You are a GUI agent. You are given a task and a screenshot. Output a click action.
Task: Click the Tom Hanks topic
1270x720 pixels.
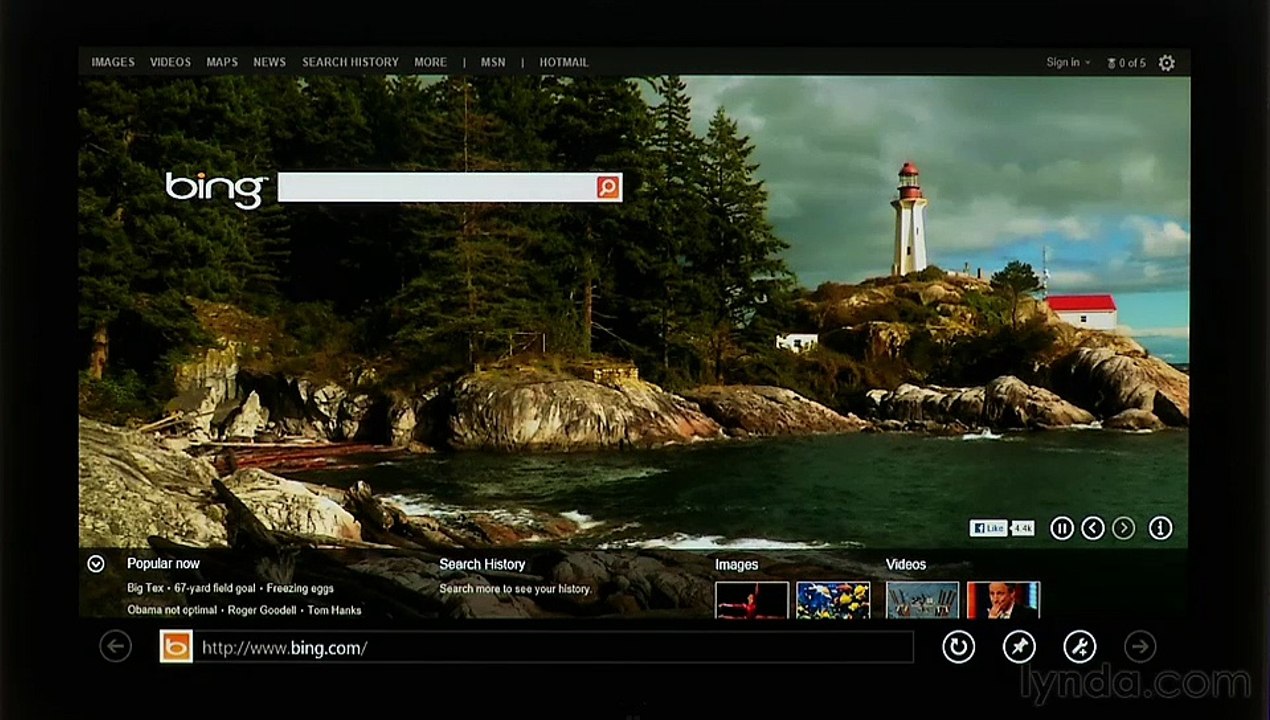(334, 610)
